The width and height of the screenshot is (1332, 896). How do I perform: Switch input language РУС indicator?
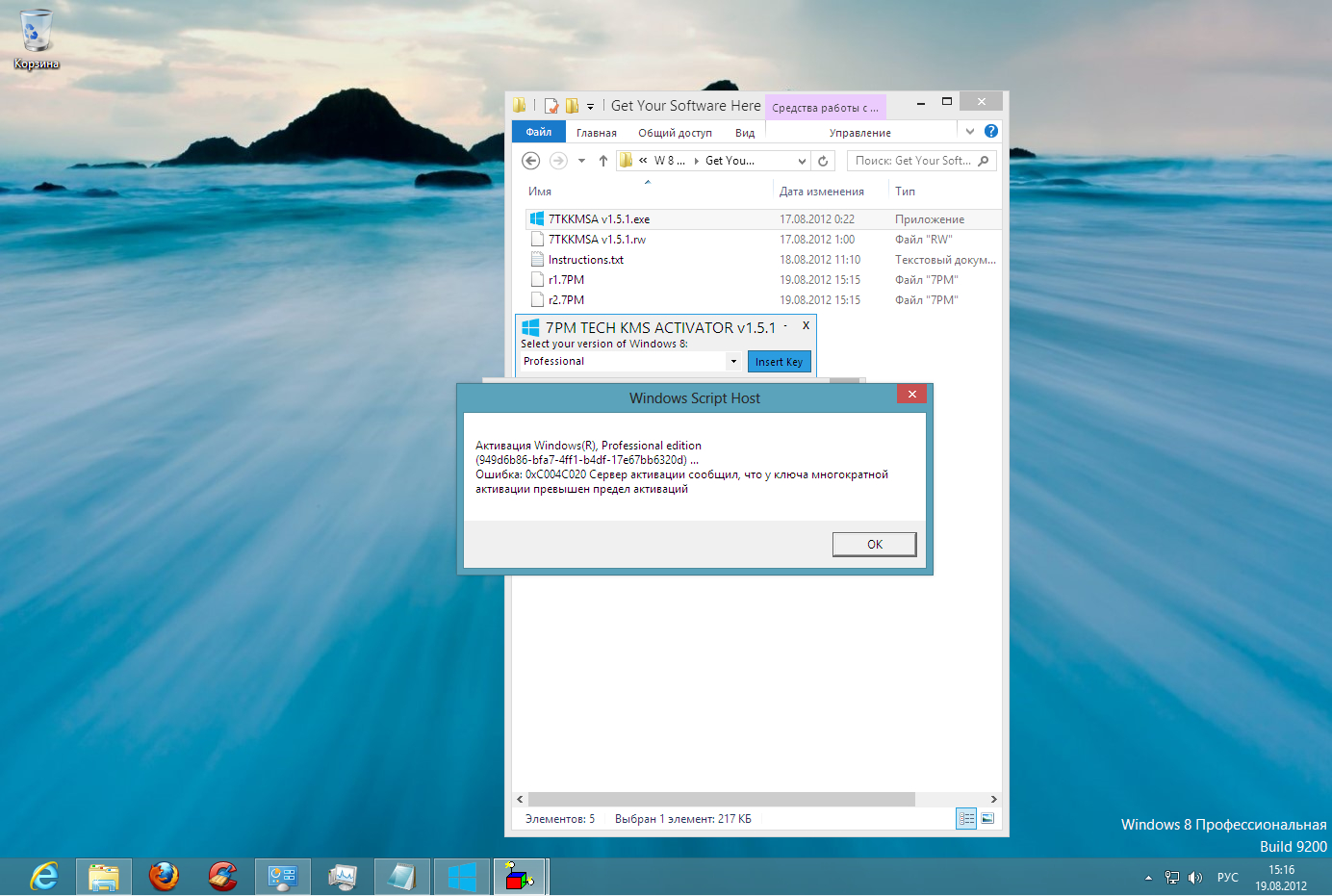(1228, 878)
